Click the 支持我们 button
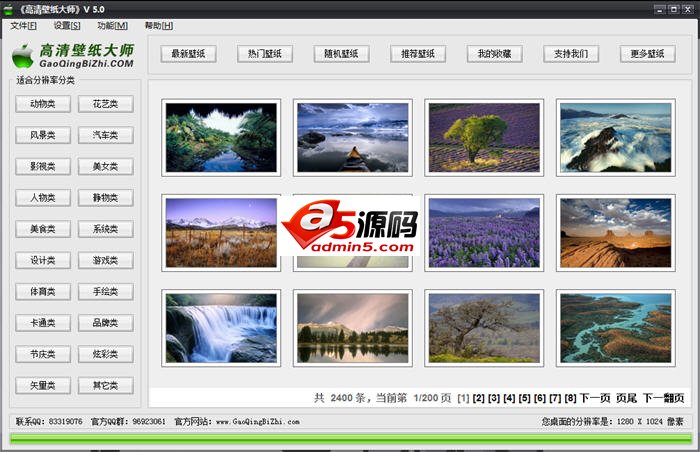 [571, 54]
